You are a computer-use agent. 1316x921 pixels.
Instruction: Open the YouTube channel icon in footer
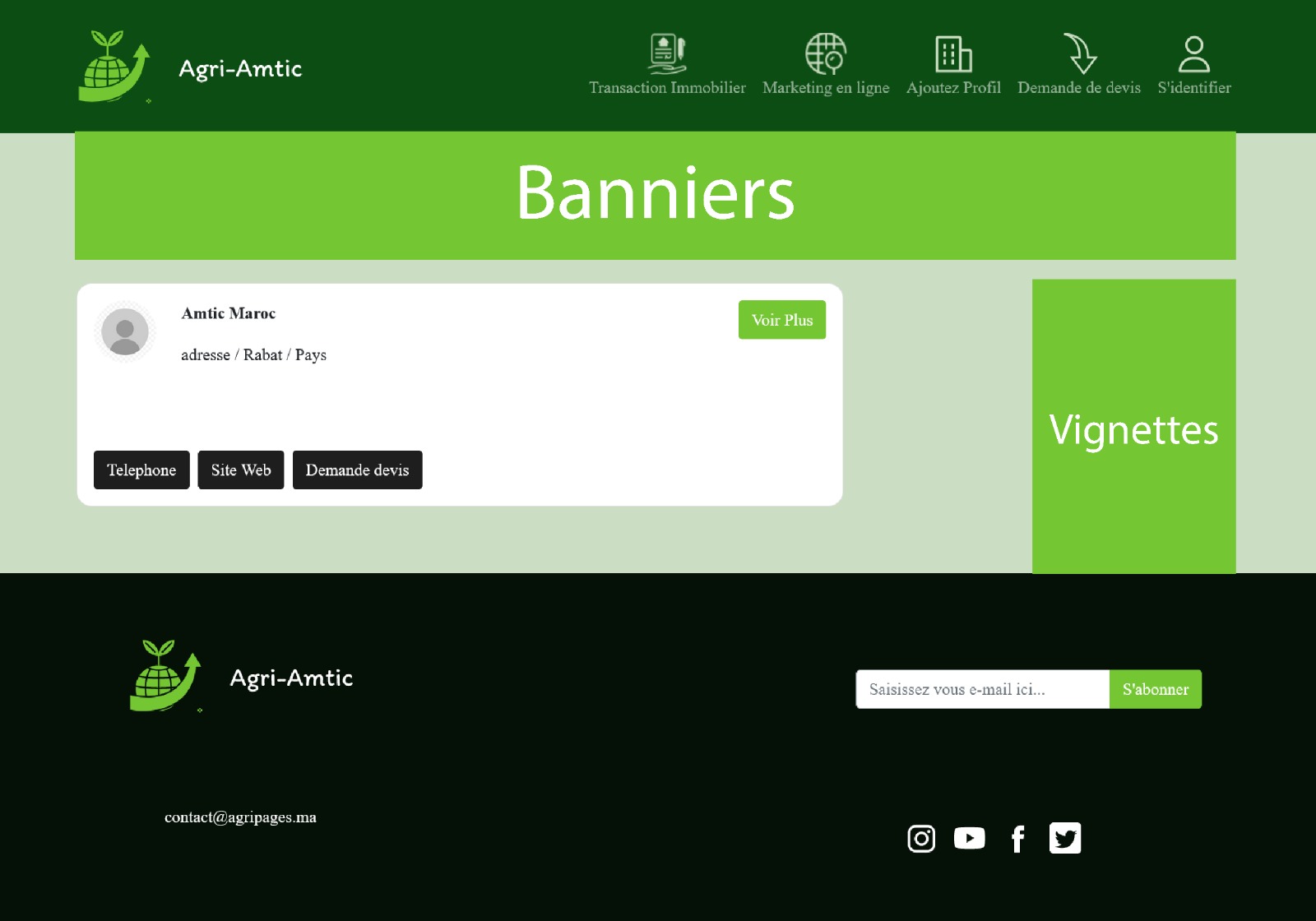click(x=970, y=838)
